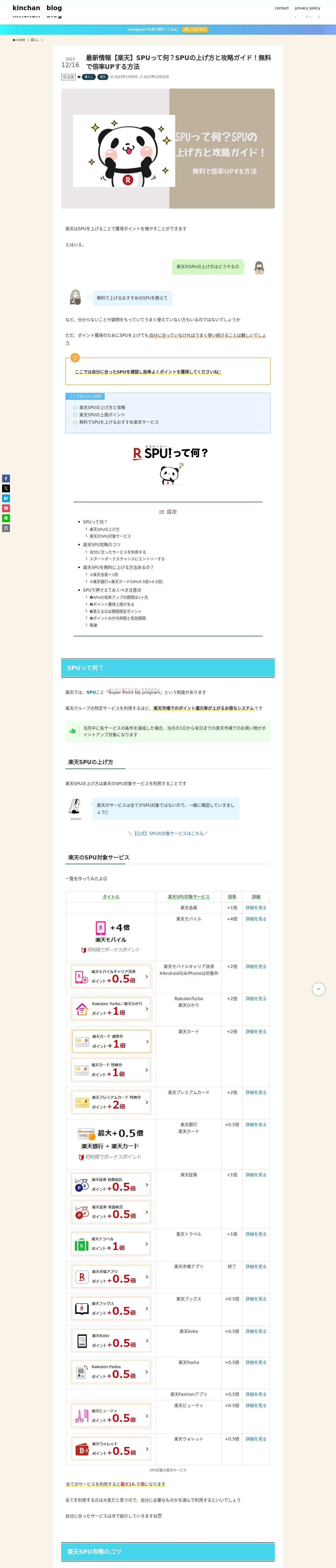This screenshot has width=336, height=1568.
Task: Click 詳細を見る in 楽天モバイルキャリア決済 row
Action: coord(256,967)
